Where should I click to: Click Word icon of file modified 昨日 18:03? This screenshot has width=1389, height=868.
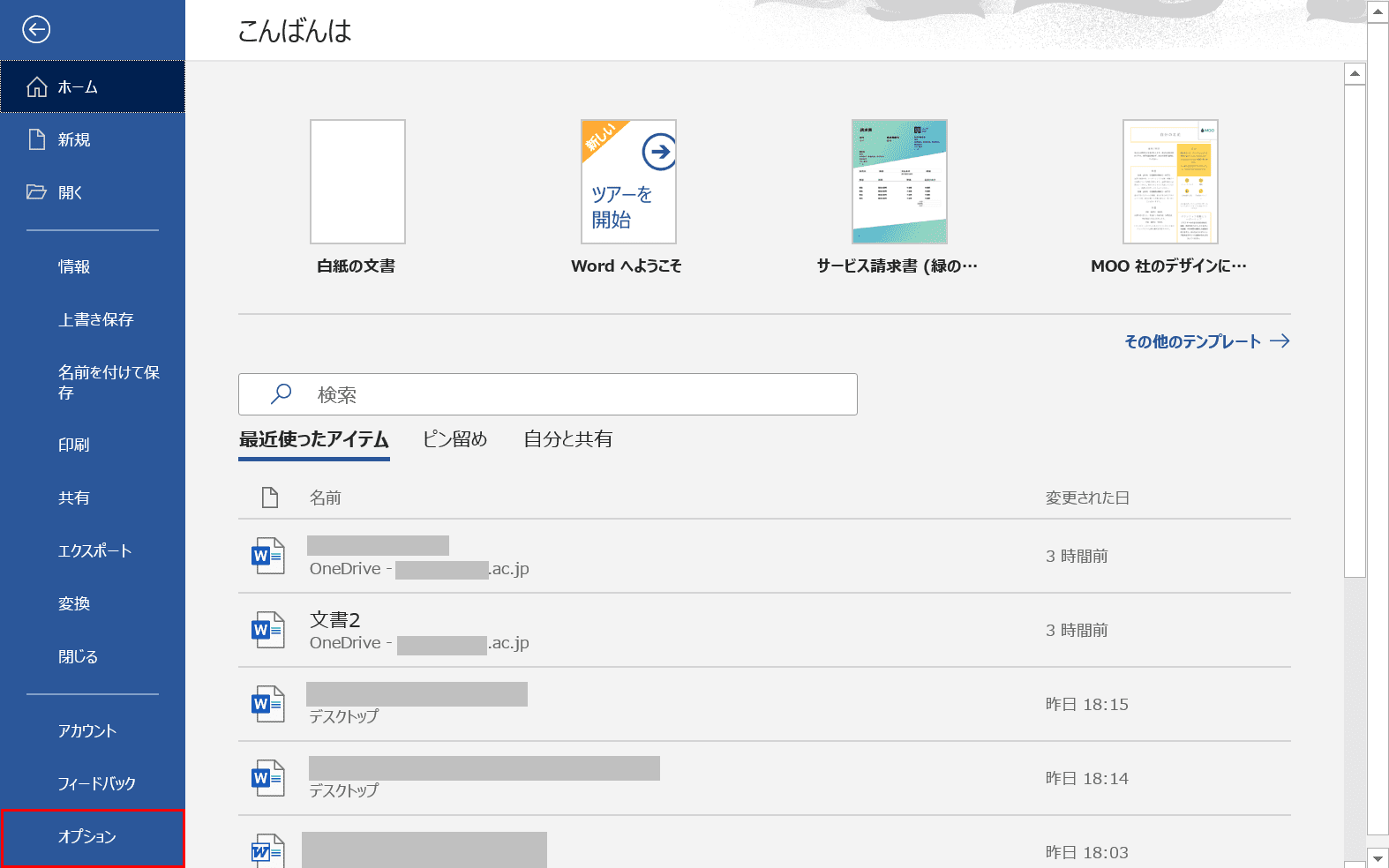click(267, 850)
